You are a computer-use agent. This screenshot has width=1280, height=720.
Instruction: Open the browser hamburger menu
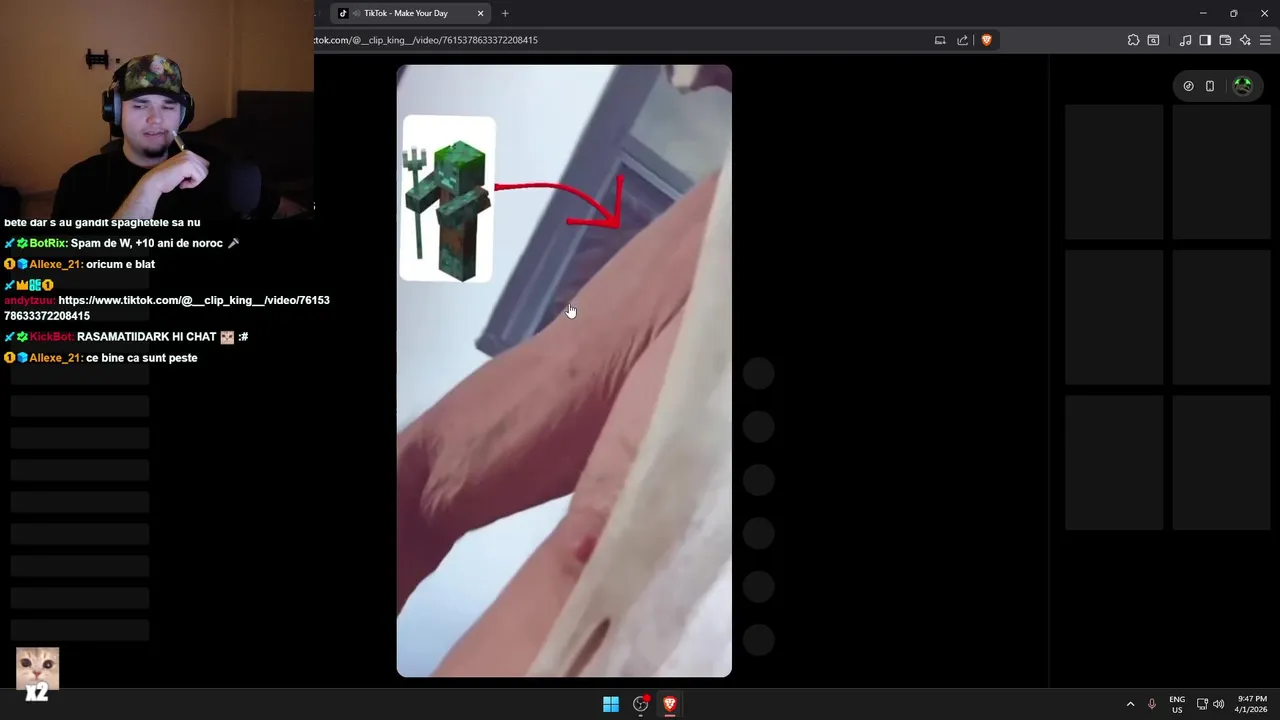point(1265,40)
